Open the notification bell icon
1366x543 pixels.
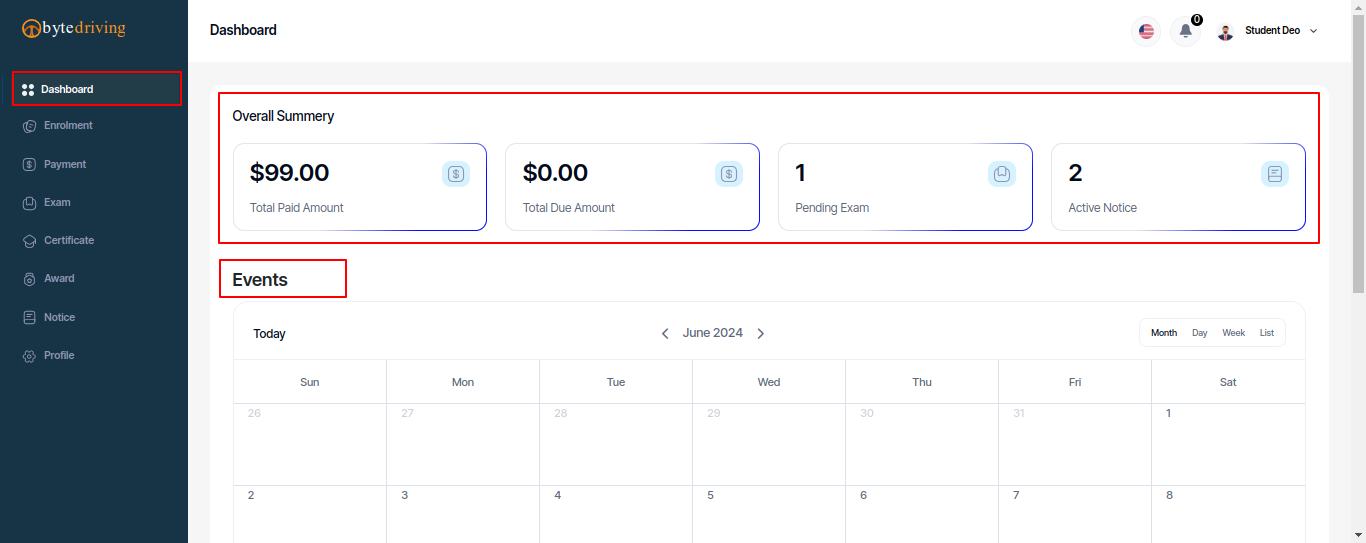[x=1186, y=31]
